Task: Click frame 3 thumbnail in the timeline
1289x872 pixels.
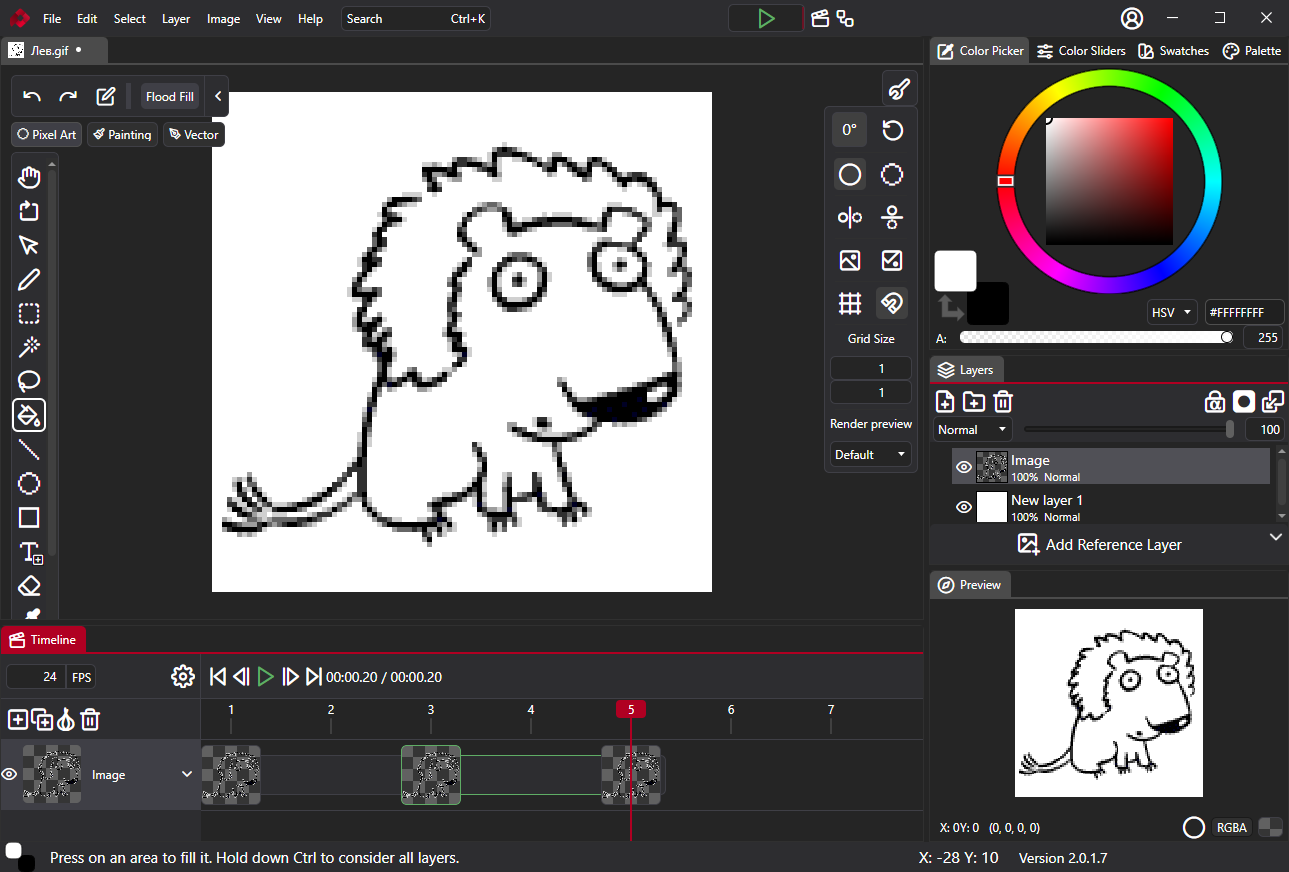Action: click(431, 775)
